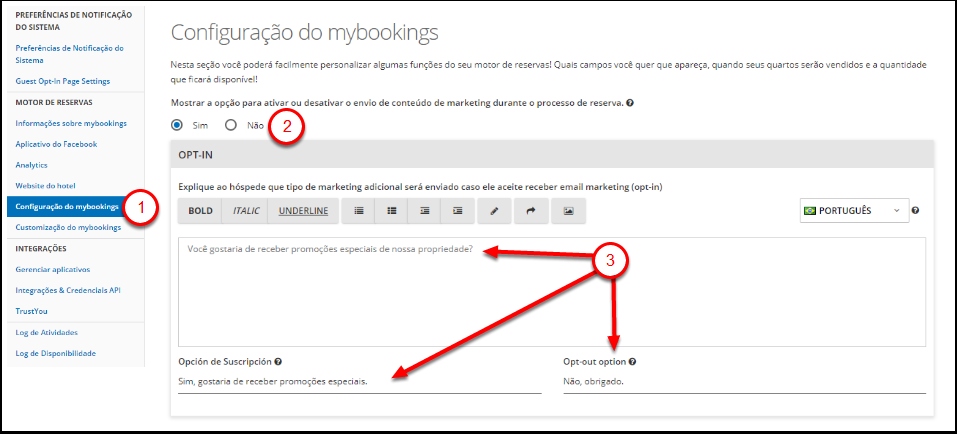Click the insert image icon

pyautogui.click(x=568, y=211)
